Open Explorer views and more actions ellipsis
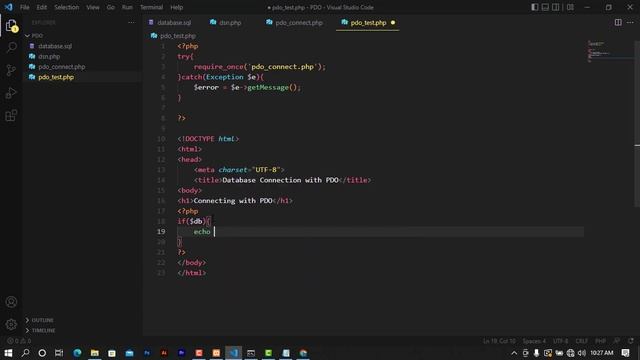640x360 pixels. click(x=131, y=22)
